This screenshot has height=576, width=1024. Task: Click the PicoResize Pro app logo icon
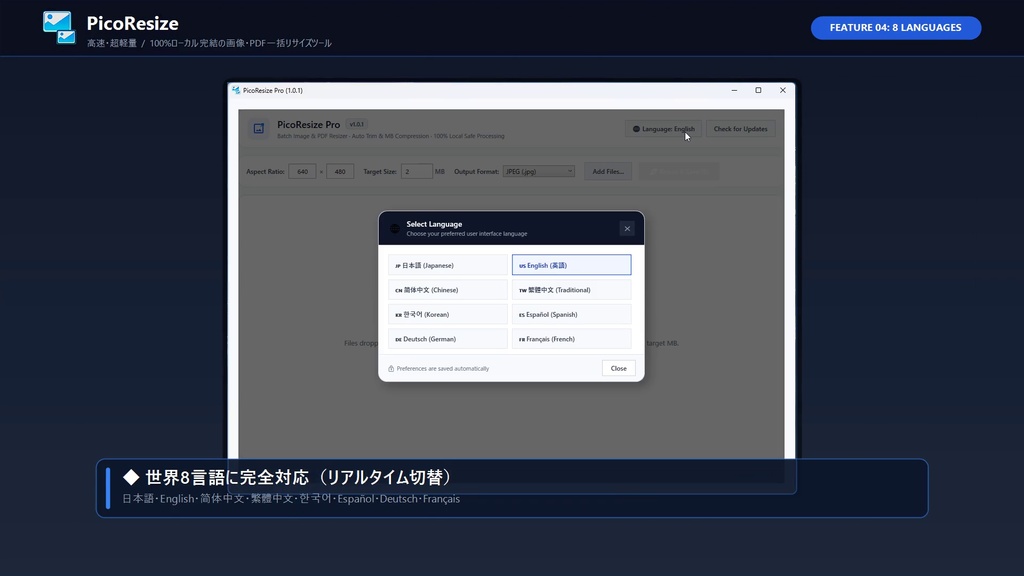pyautogui.click(x=259, y=129)
